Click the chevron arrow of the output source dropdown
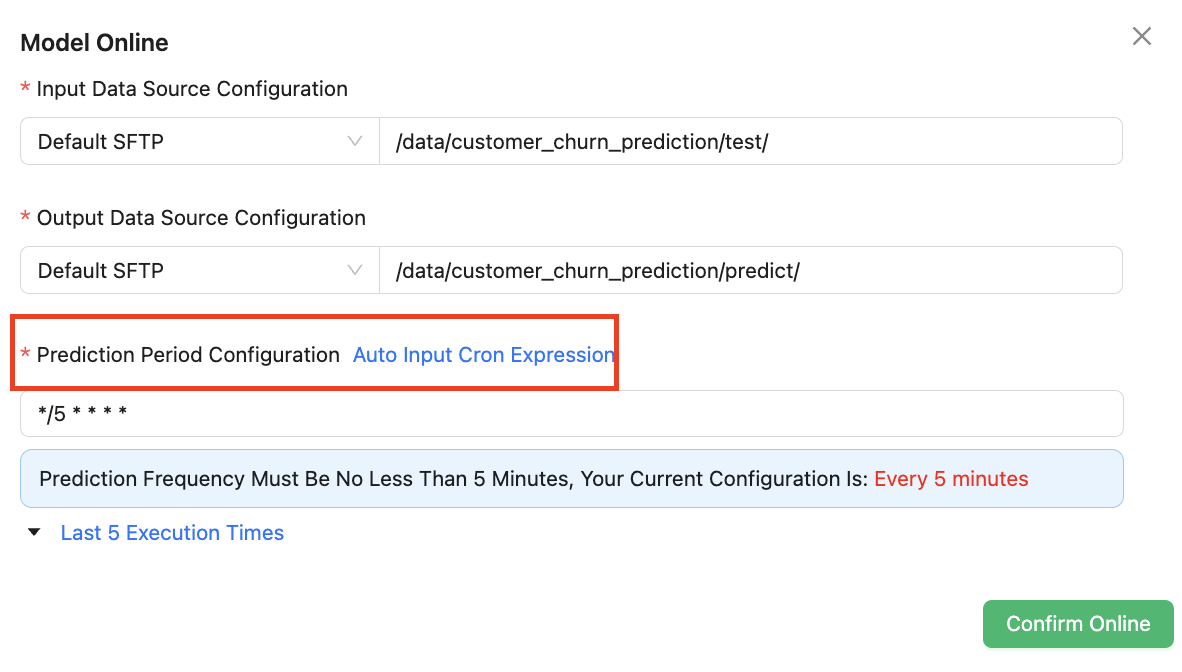This screenshot has height=672, width=1182. tap(354, 271)
